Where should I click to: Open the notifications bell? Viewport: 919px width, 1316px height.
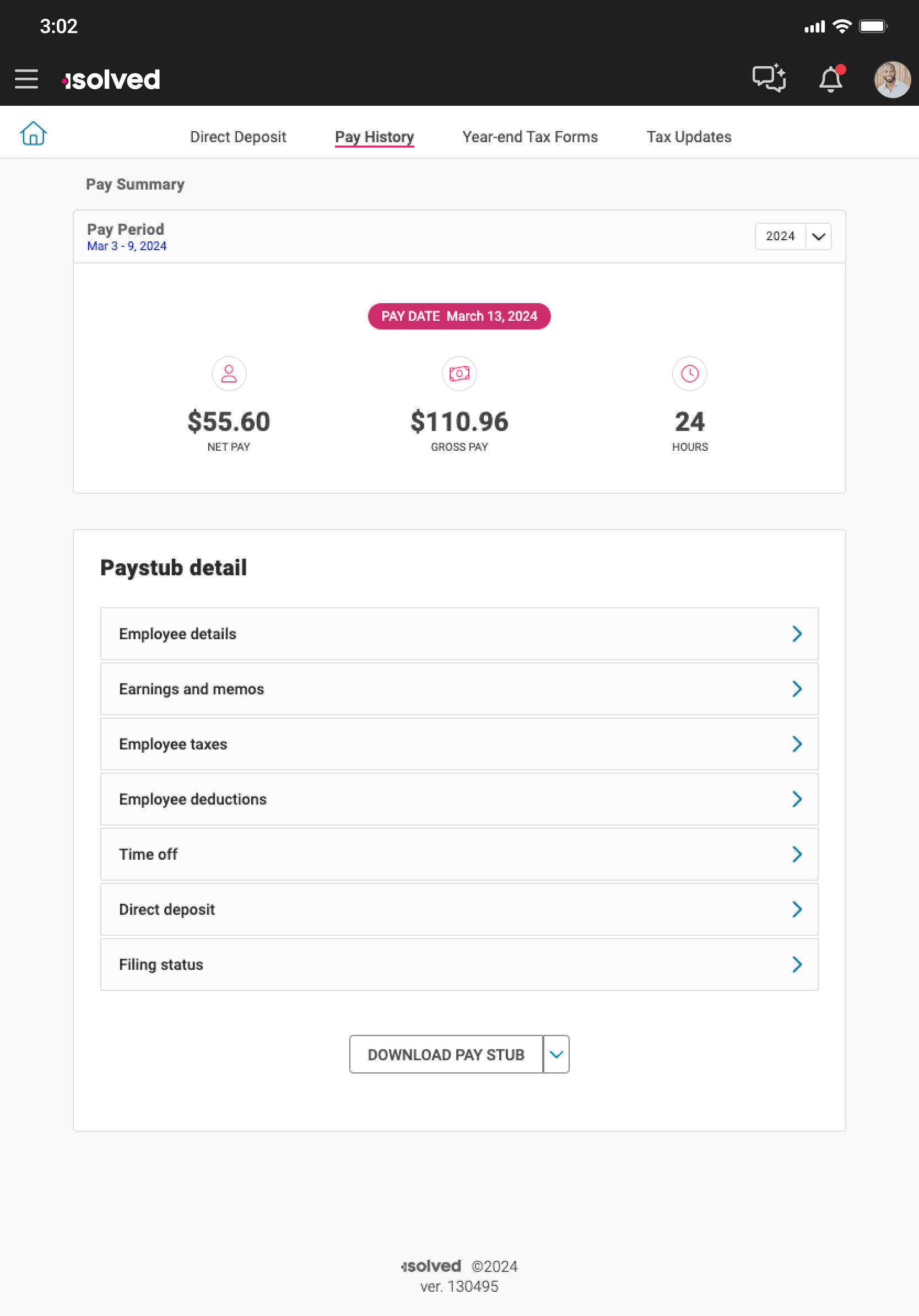click(830, 79)
